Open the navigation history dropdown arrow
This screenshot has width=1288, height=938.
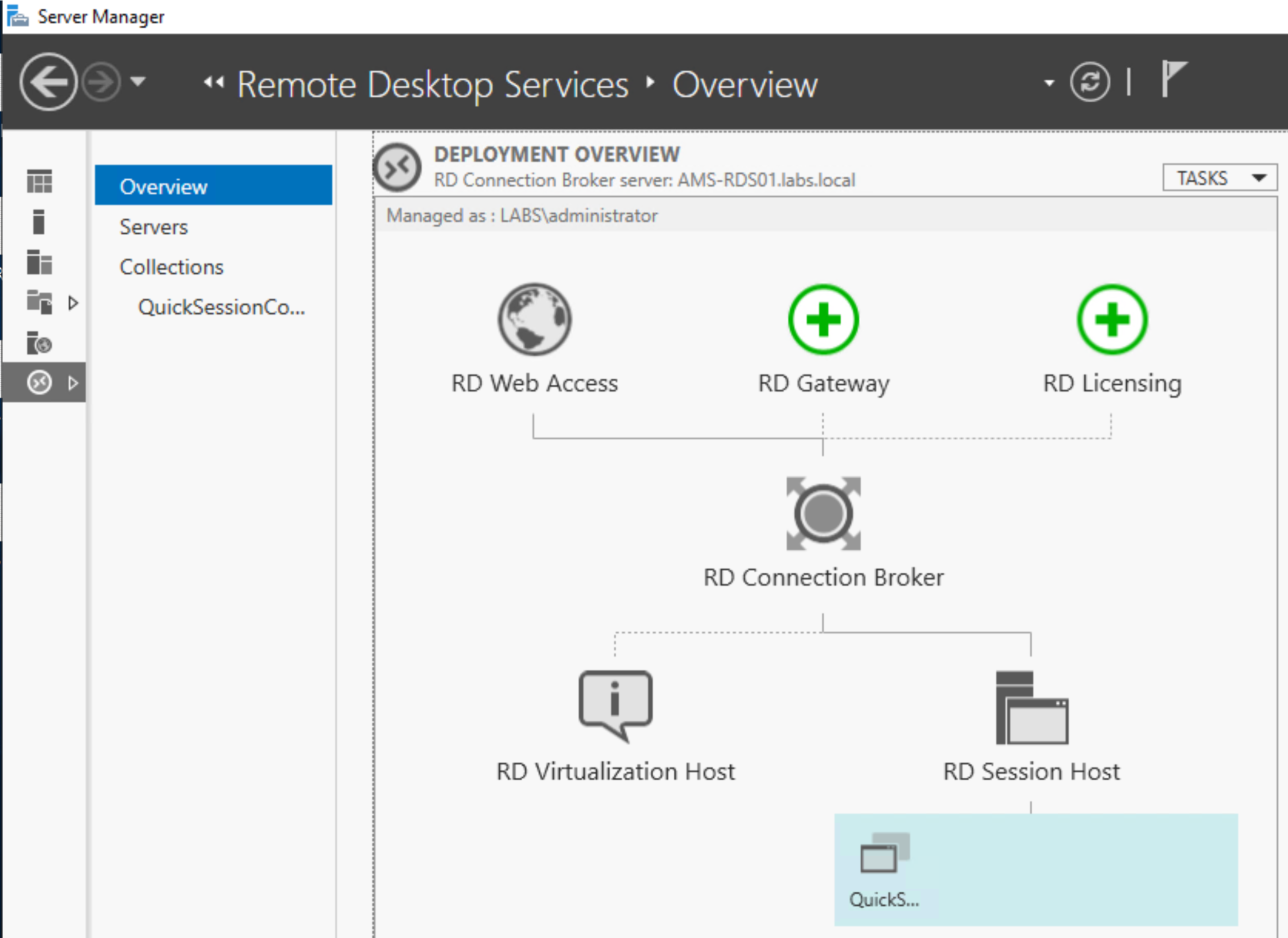pos(138,82)
